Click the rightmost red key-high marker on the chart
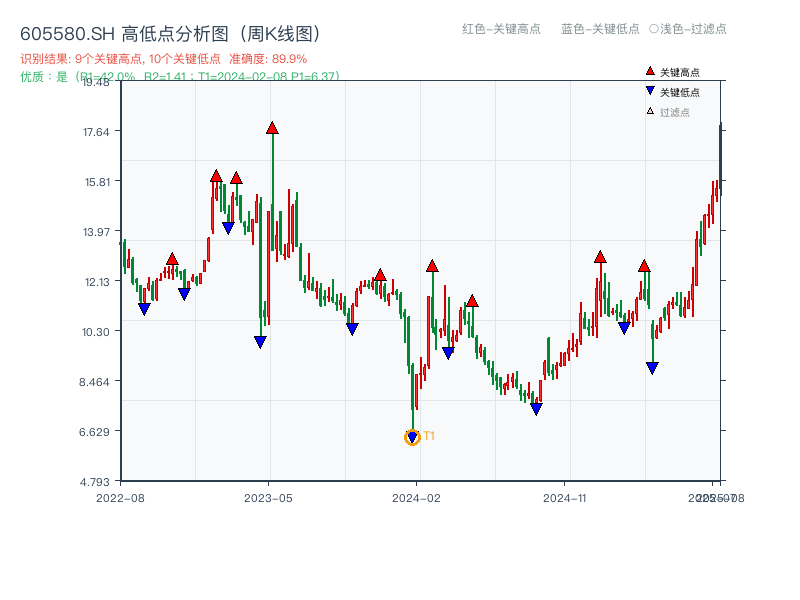800x600 pixels. point(644,266)
